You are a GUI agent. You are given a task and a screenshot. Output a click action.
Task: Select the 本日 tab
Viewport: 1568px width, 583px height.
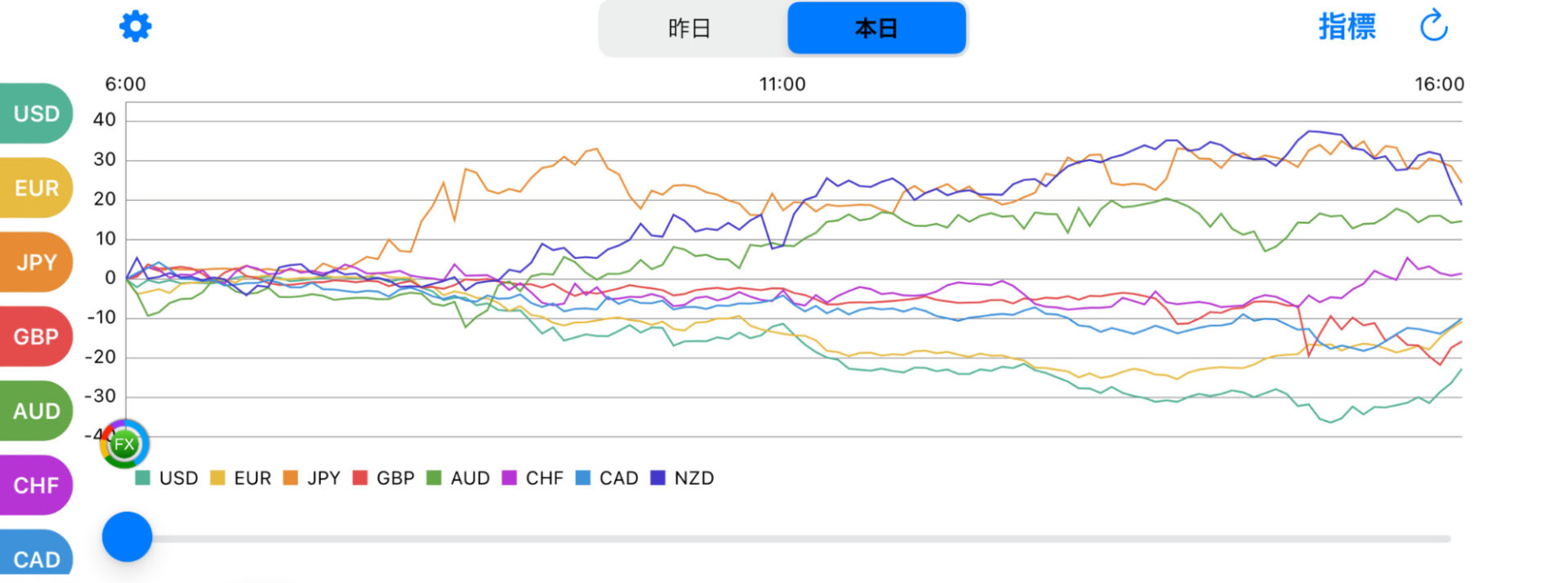[876, 29]
